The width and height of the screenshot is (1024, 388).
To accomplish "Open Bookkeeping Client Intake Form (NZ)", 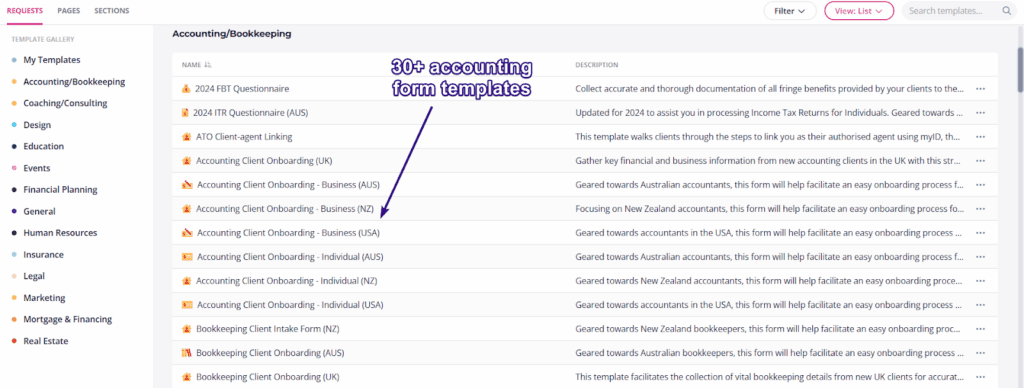I will [x=267, y=329].
